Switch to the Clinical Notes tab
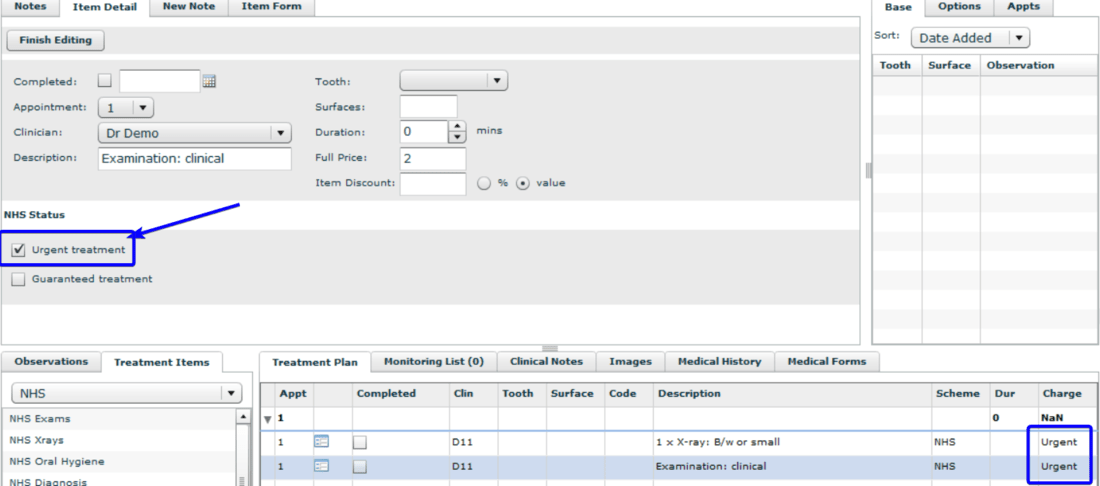This screenshot has width=1100, height=486. 546,361
